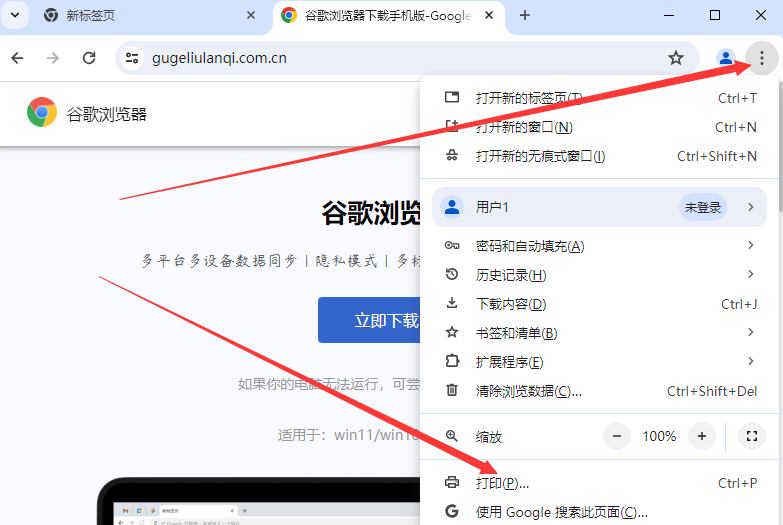Screen dimensions: 783x525
Task: Open site information icon in address bar
Action: [x=132, y=58]
